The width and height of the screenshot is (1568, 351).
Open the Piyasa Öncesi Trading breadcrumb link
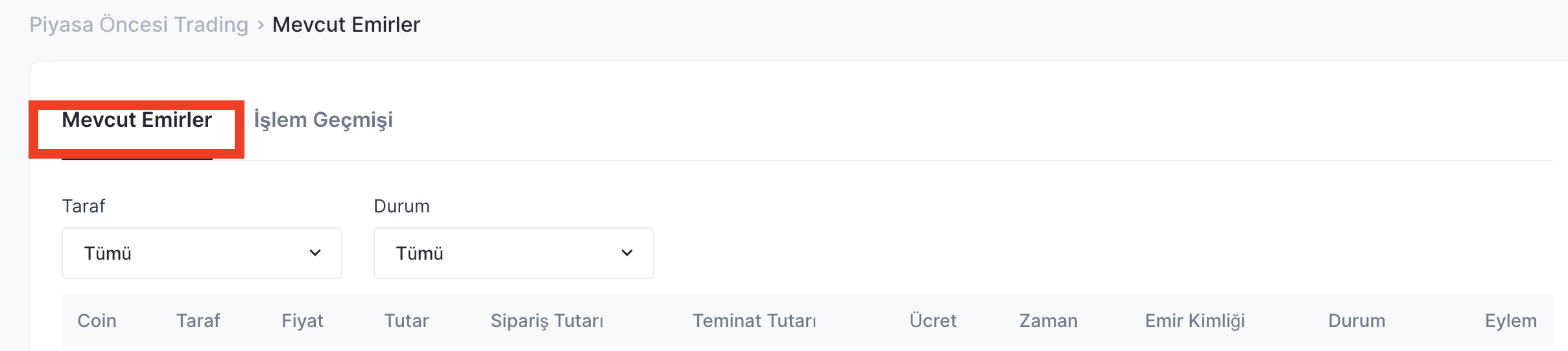click(139, 25)
